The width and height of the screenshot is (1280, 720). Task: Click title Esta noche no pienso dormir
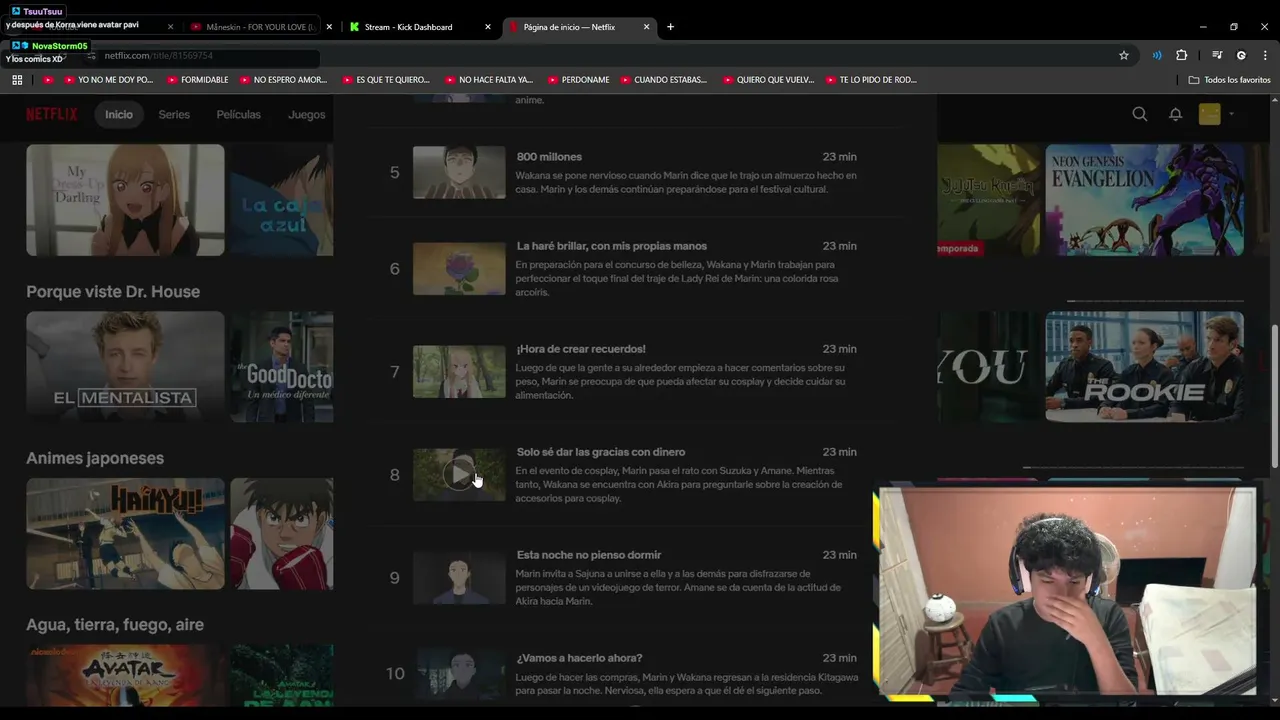(x=589, y=555)
